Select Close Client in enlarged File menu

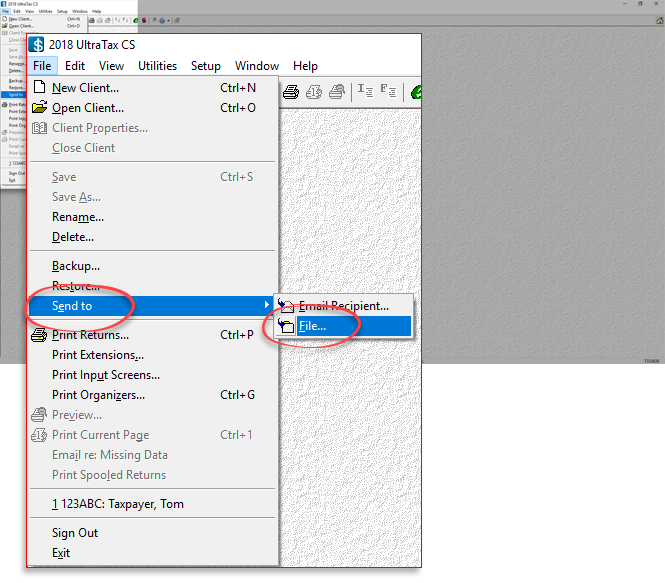(x=153, y=148)
